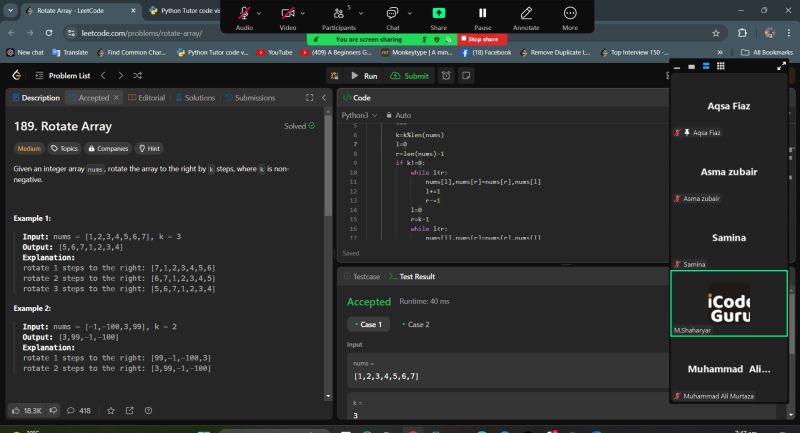
Task: Click the leetcode.com address bar
Action: tap(141, 33)
